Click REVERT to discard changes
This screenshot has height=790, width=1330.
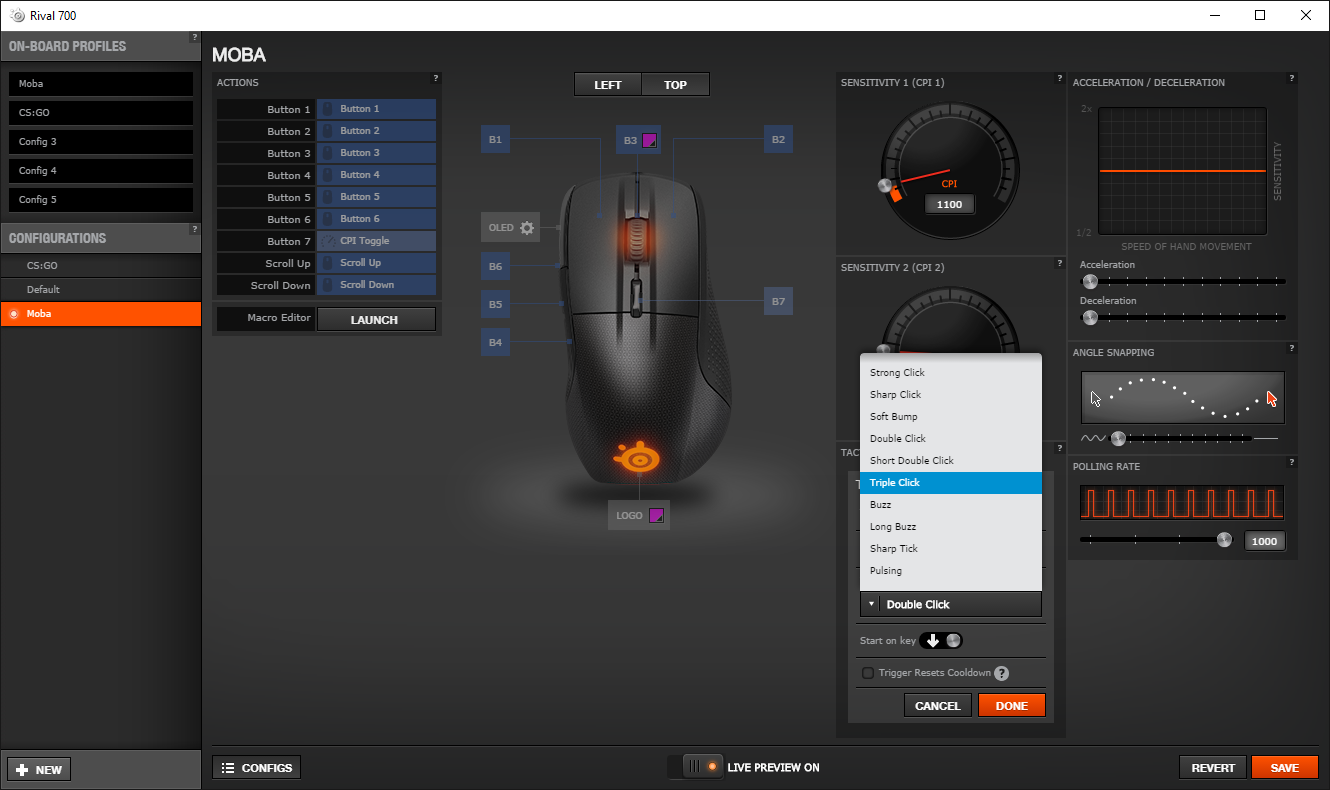(x=1213, y=767)
